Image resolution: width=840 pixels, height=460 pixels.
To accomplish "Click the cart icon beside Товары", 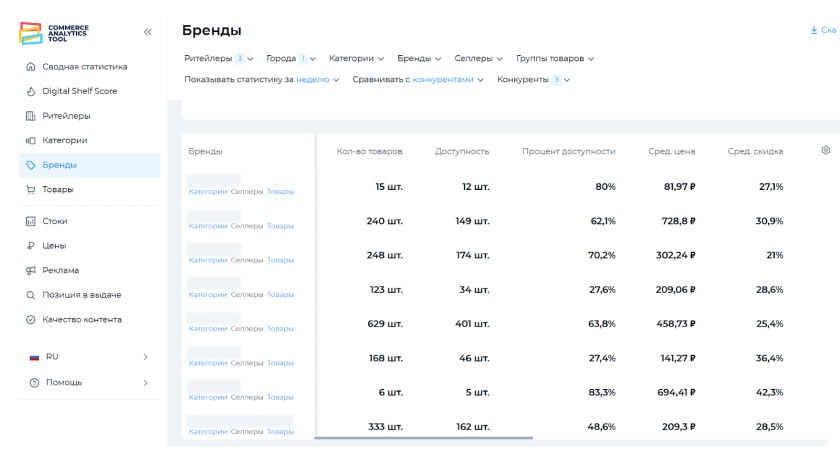I will point(31,190).
